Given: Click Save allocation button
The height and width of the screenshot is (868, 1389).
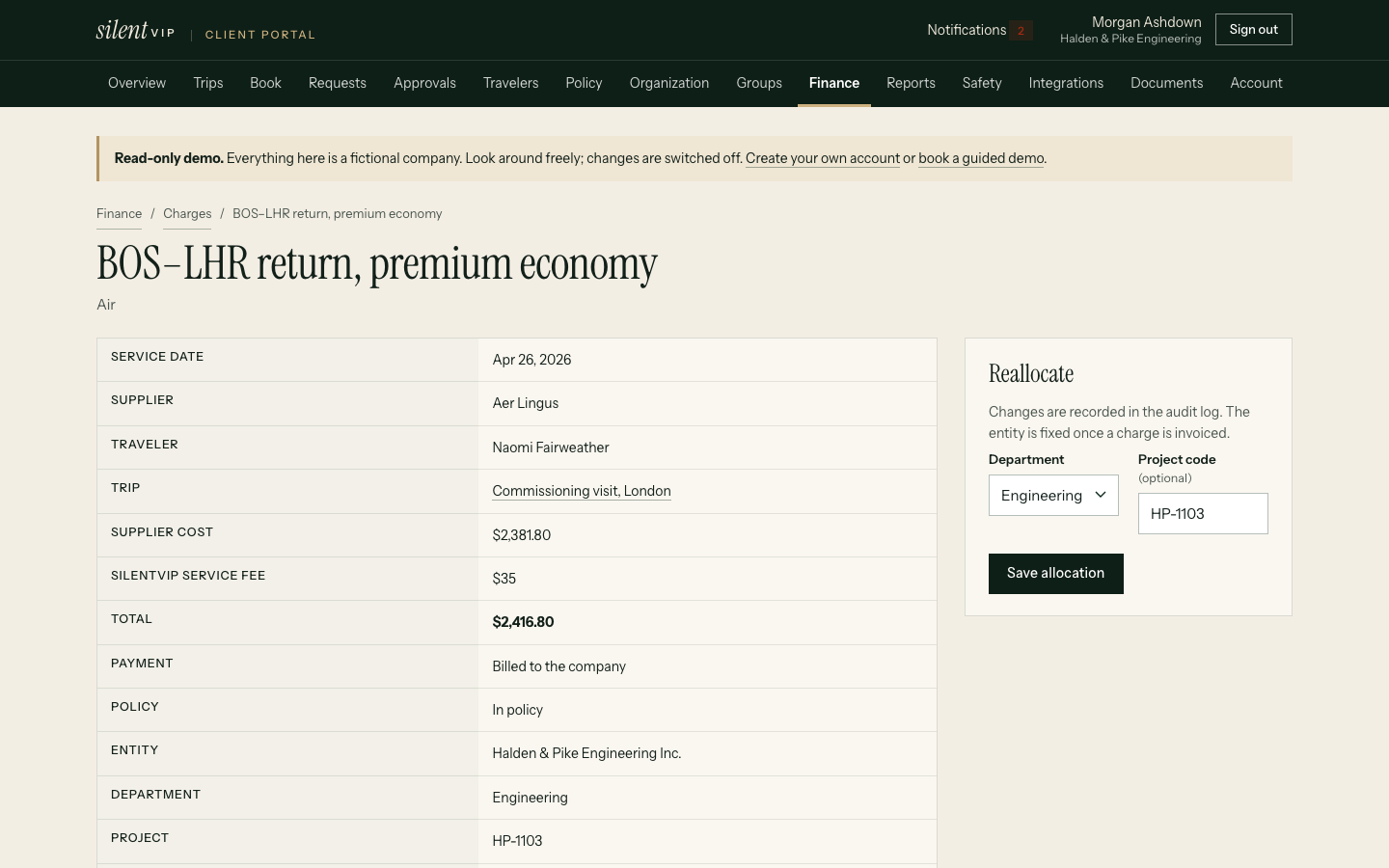Looking at the screenshot, I should [x=1056, y=574].
